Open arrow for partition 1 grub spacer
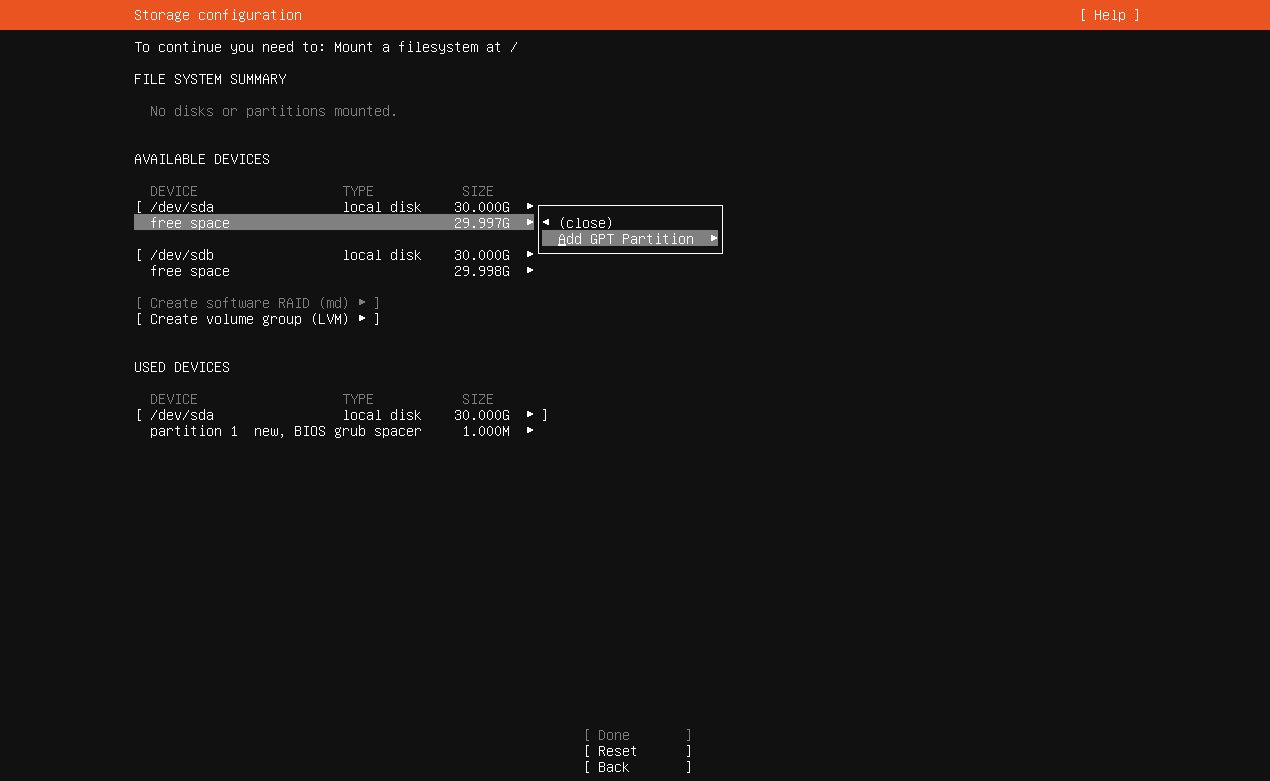 click(530, 431)
